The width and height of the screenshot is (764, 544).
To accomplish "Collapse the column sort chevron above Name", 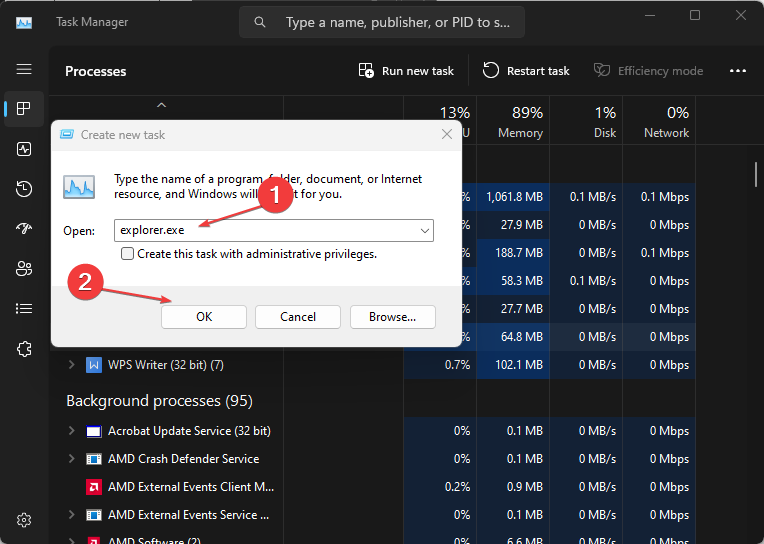I will pyautogui.click(x=161, y=105).
